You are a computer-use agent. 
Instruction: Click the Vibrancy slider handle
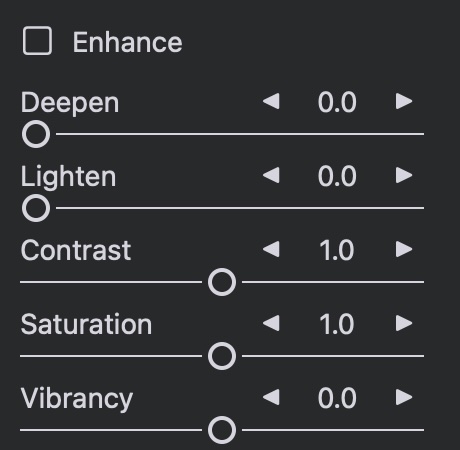point(222,430)
